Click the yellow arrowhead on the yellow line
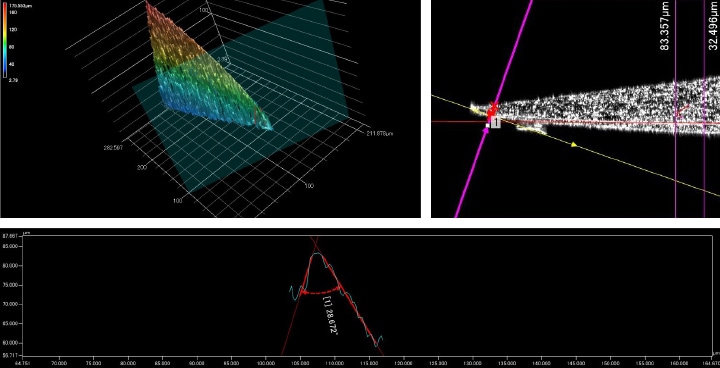 pyautogui.click(x=574, y=145)
